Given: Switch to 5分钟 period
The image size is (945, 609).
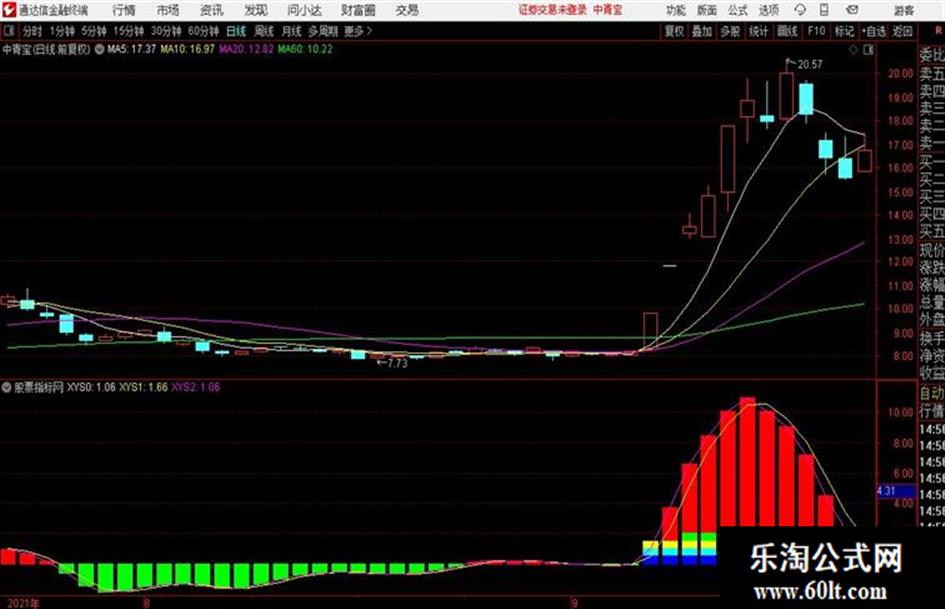Looking at the screenshot, I should 93,31.
